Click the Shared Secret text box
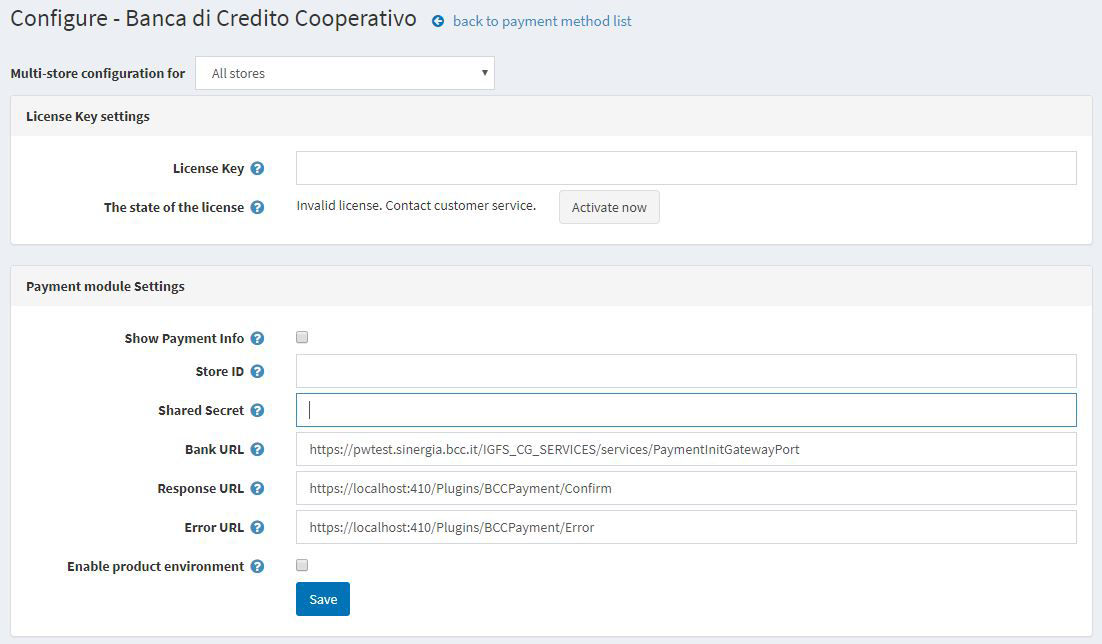 coord(686,410)
